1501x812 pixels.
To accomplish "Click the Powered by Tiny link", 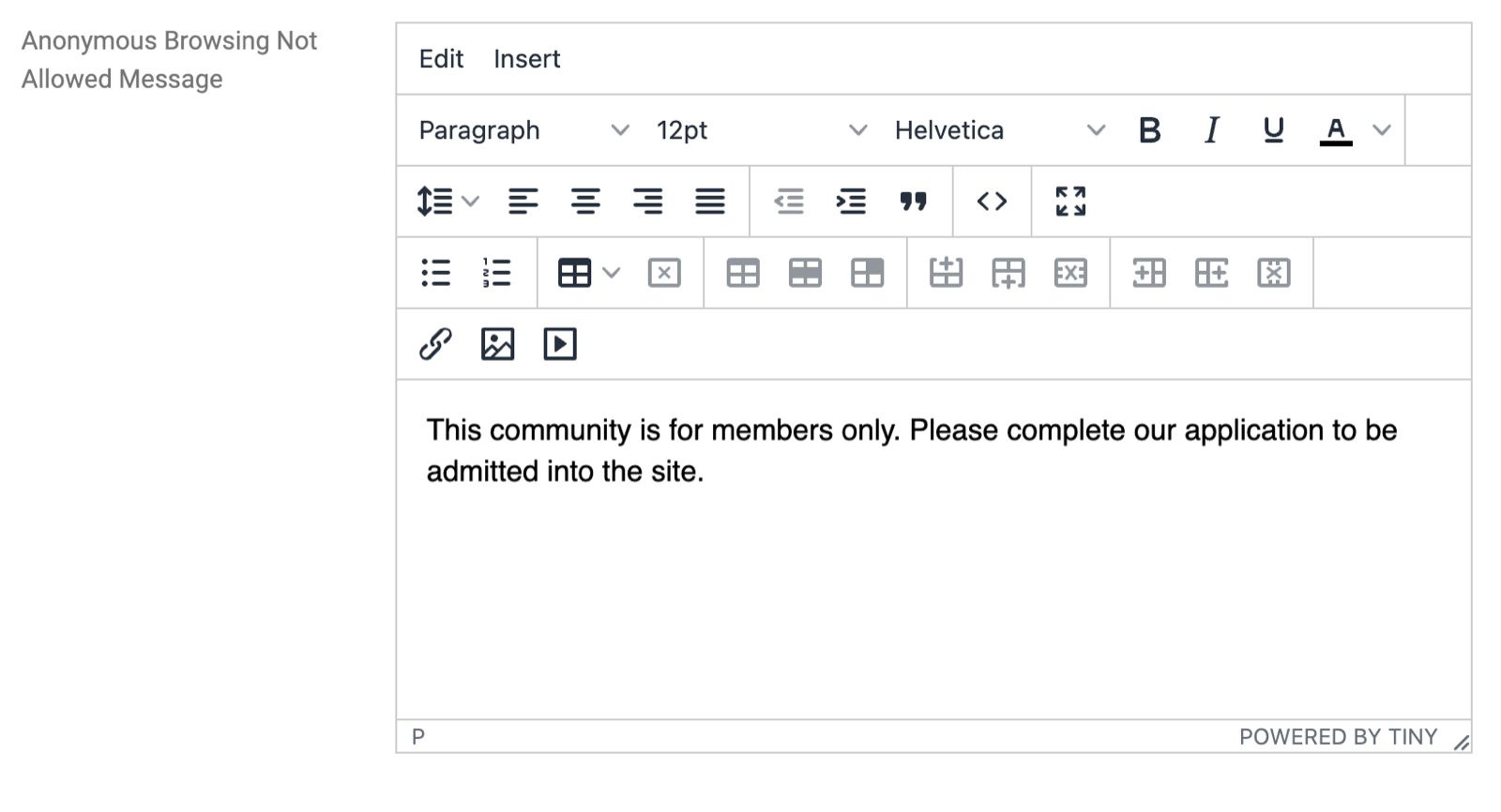I will (x=1338, y=737).
